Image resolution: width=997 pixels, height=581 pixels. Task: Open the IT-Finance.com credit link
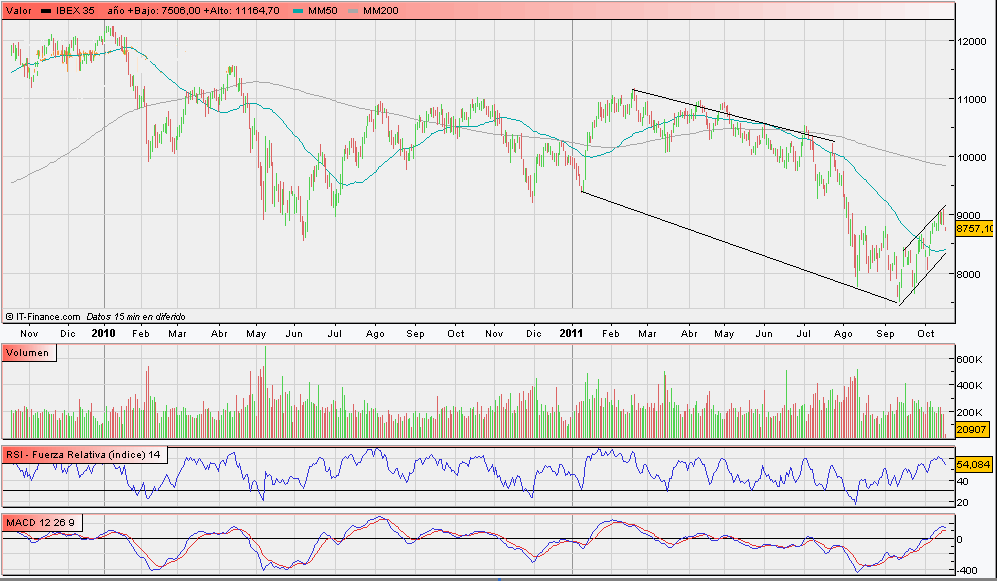coord(43,317)
